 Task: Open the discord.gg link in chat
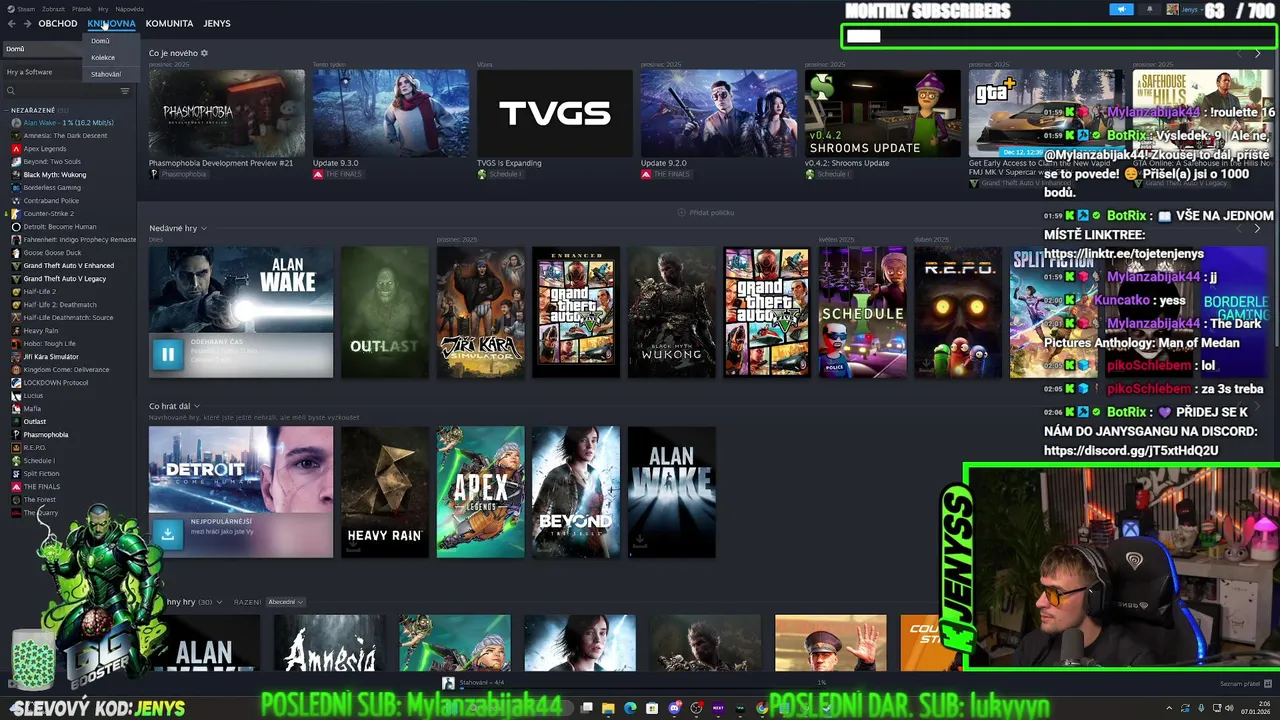[x=1131, y=451]
